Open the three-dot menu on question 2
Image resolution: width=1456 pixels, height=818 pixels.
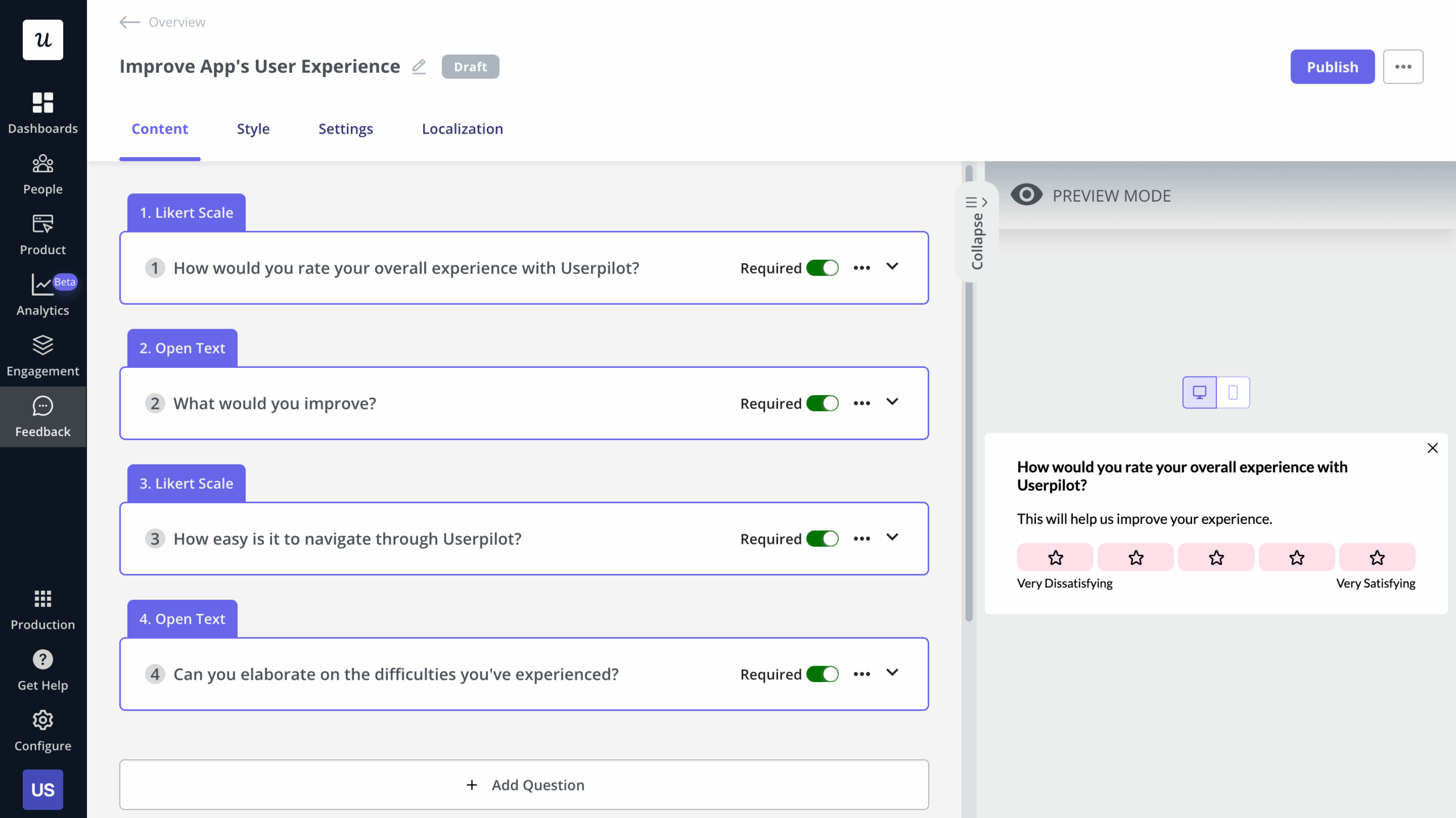click(862, 403)
